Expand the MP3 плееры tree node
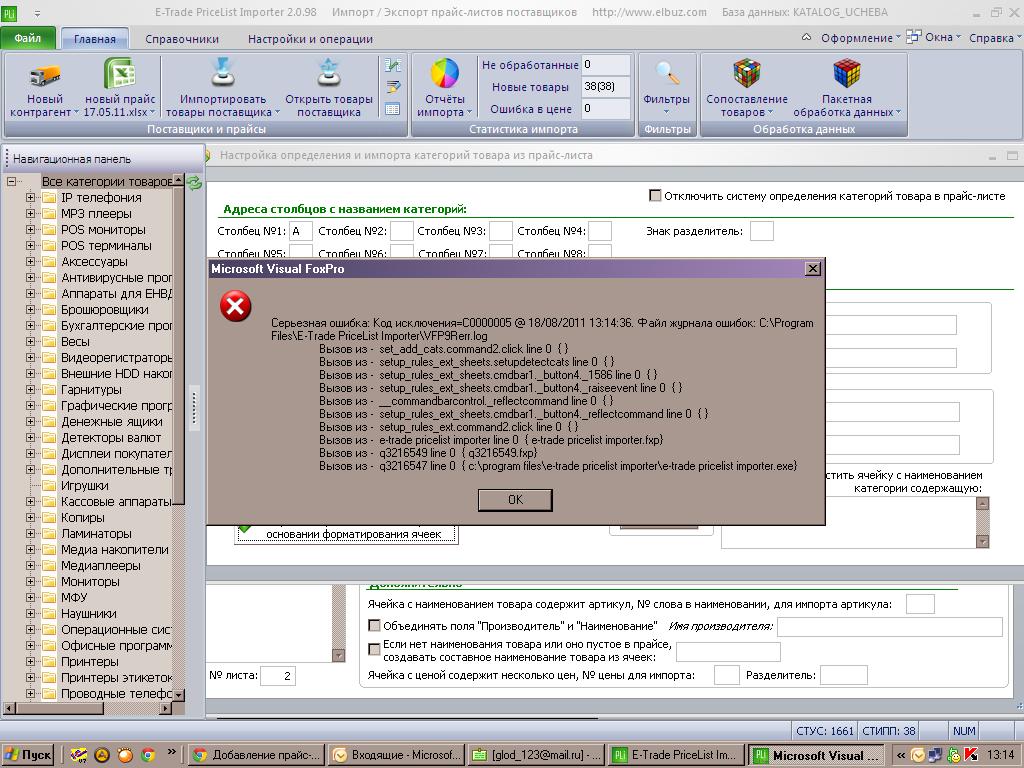Image resolution: width=1024 pixels, height=768 pixels. [x=30, y=214]
